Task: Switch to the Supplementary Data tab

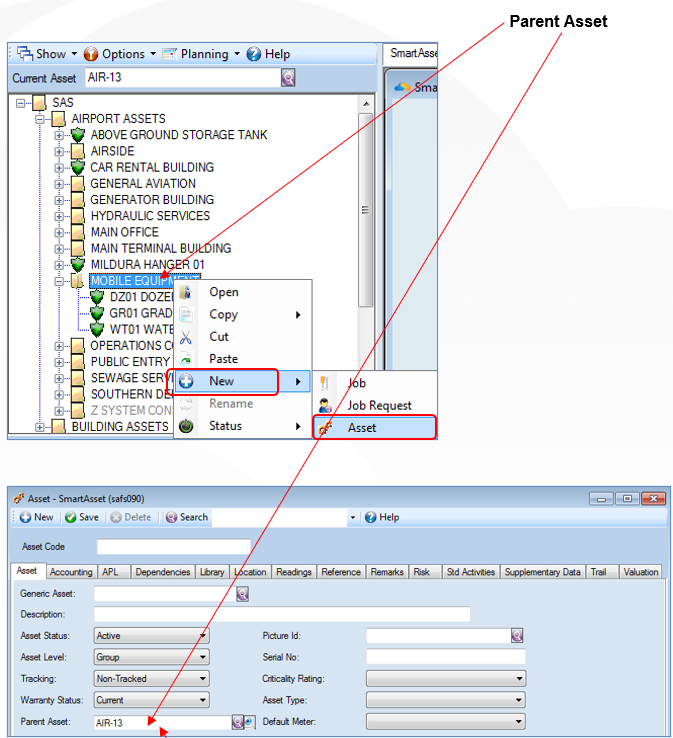Action: (542, 572)
